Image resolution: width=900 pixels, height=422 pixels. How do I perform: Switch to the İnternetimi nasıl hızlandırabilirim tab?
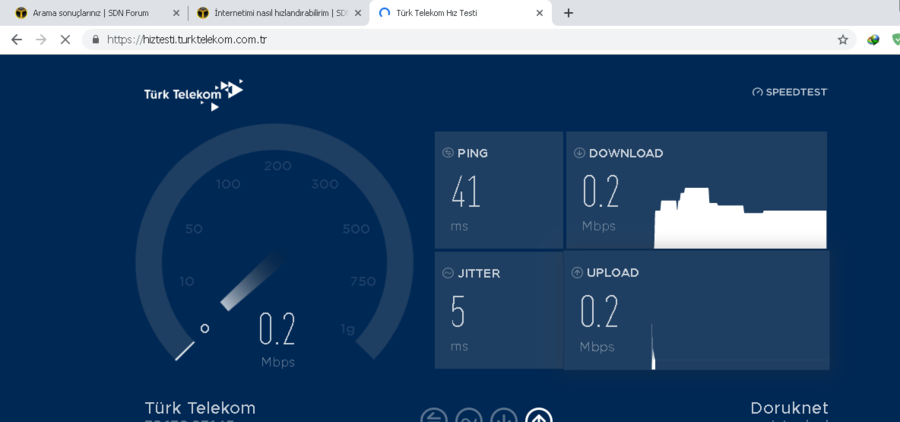click(280, 13)
